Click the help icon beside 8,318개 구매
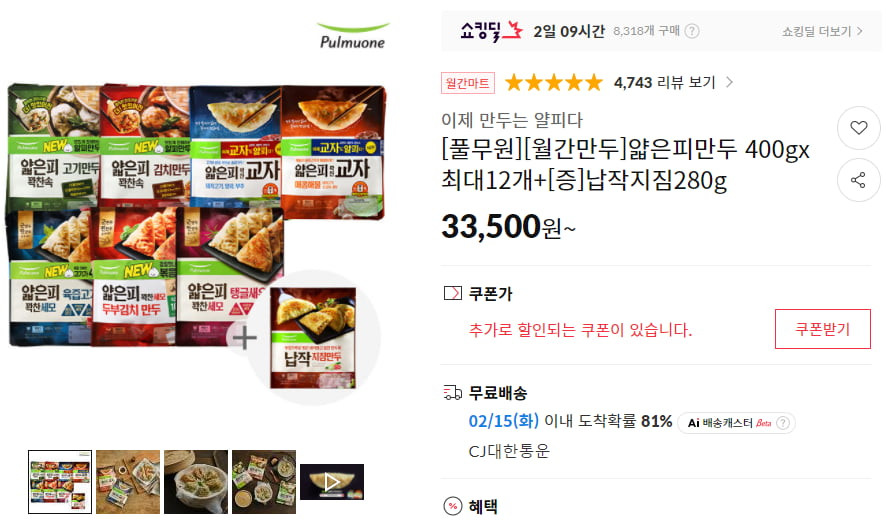Image resolution: width=886 pixels, height=522 pixels. tap(692, 31)
